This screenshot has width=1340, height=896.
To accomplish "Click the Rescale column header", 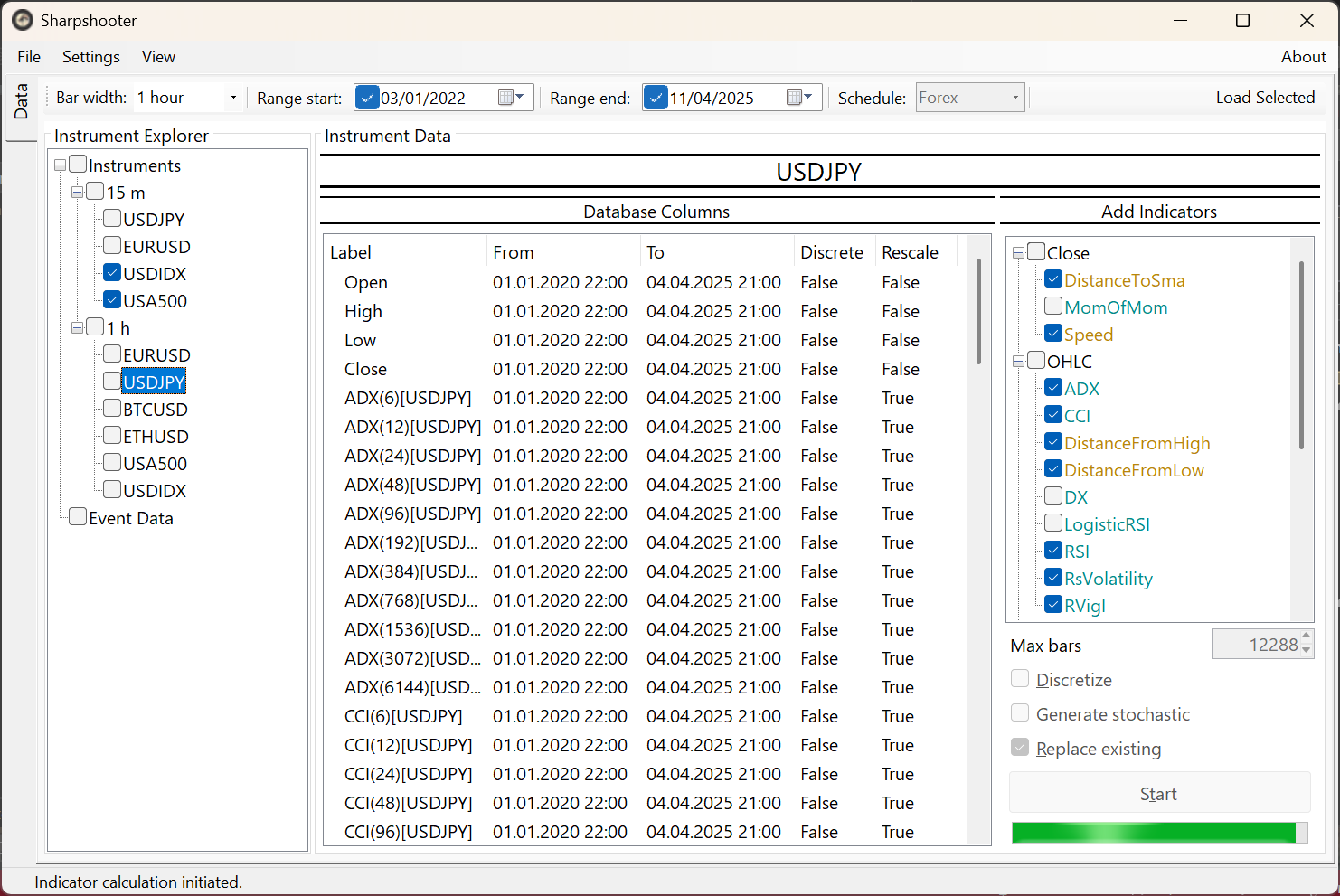I will click(916, 252).
